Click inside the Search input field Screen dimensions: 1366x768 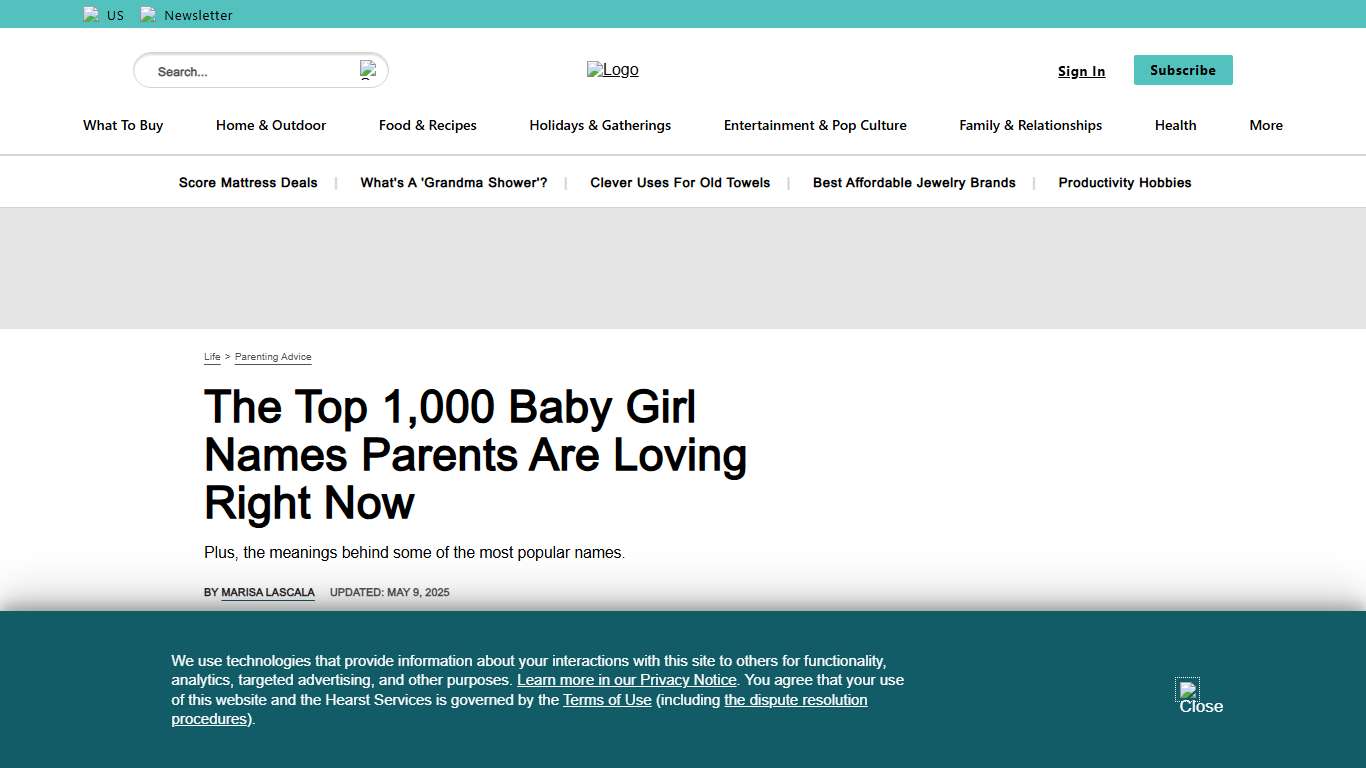[x=240, y=70]
